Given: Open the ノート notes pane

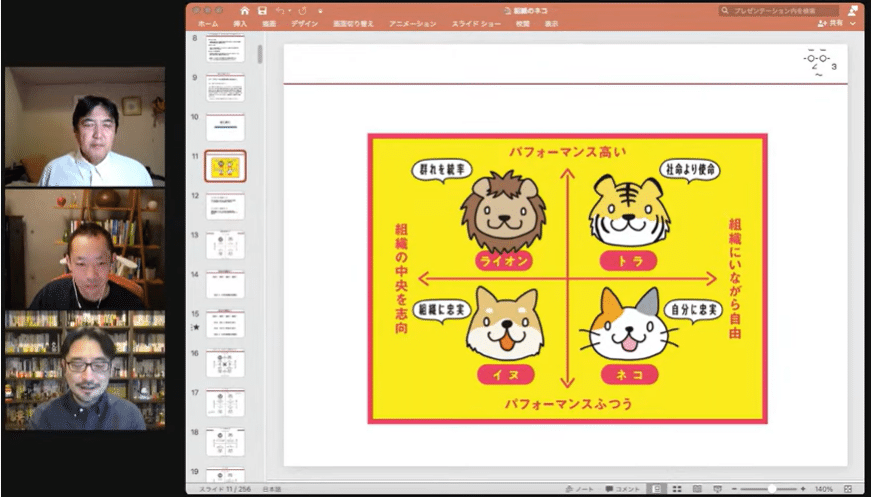Looking at the screenshot, I should (x=578, y=489).
